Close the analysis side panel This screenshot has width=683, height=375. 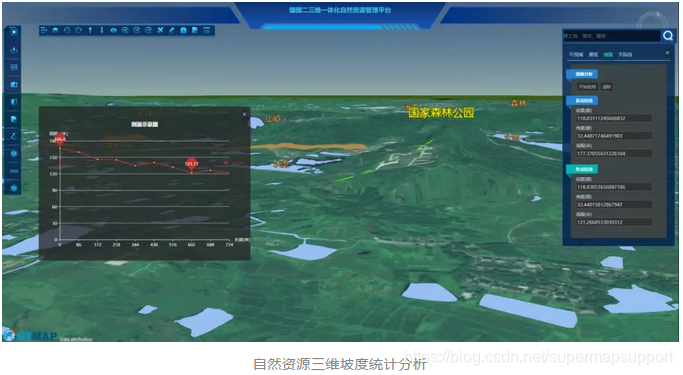pos(667,53)
